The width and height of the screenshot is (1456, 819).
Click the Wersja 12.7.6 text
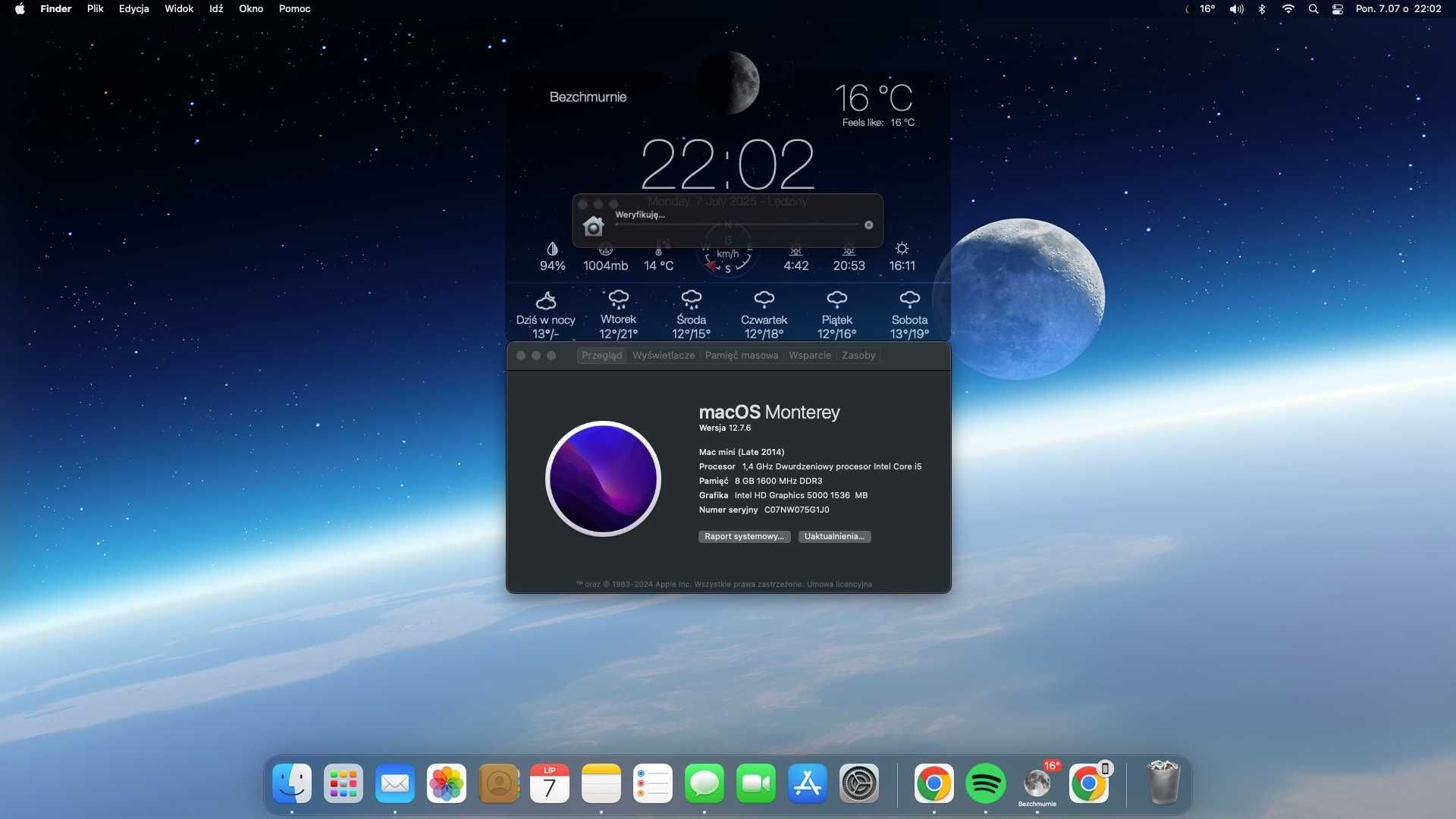coord(725,428)
